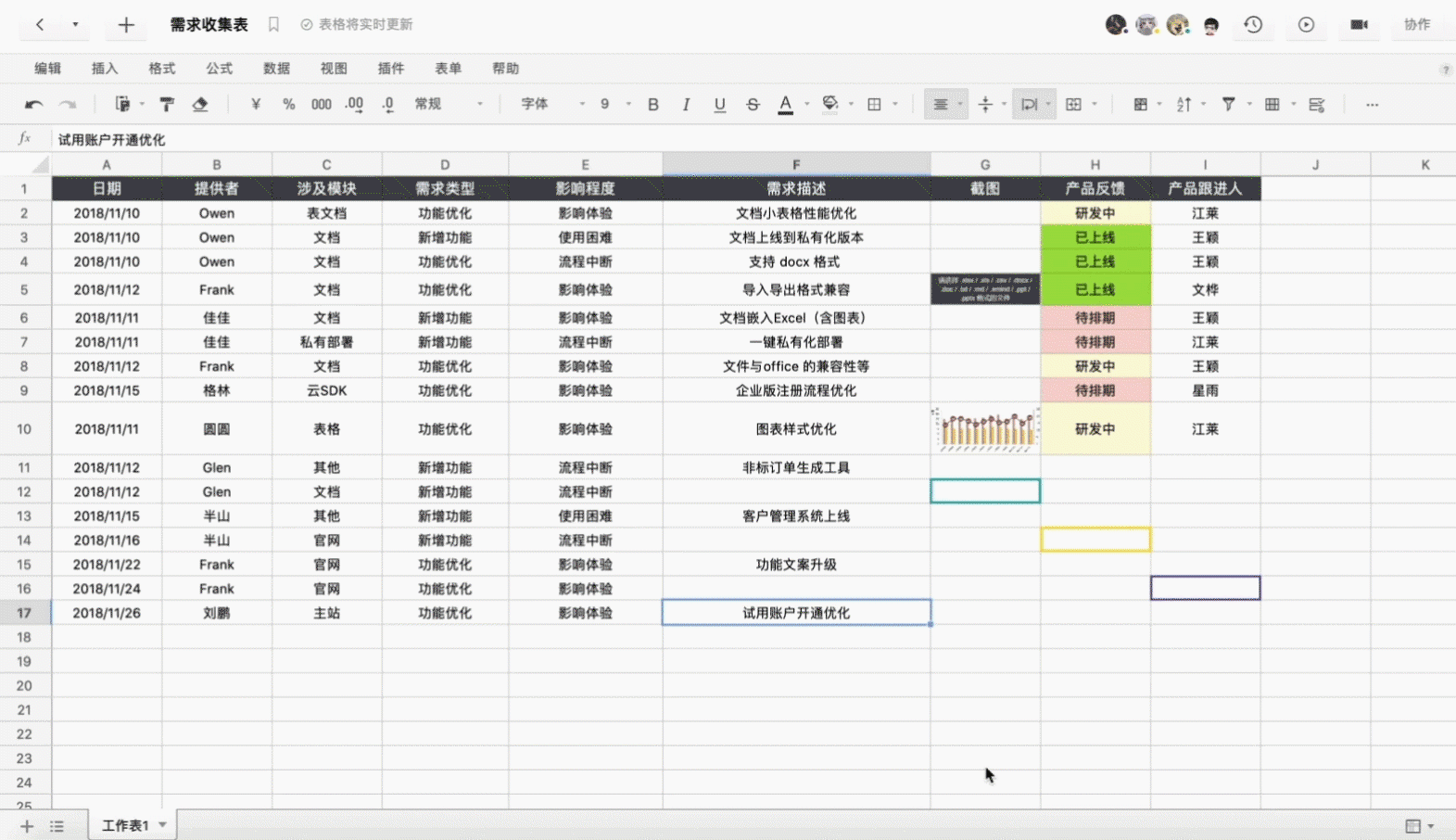Click the first collaborator avatar
This screenshot has width=1456, height=840.
tap(1116, 25)
